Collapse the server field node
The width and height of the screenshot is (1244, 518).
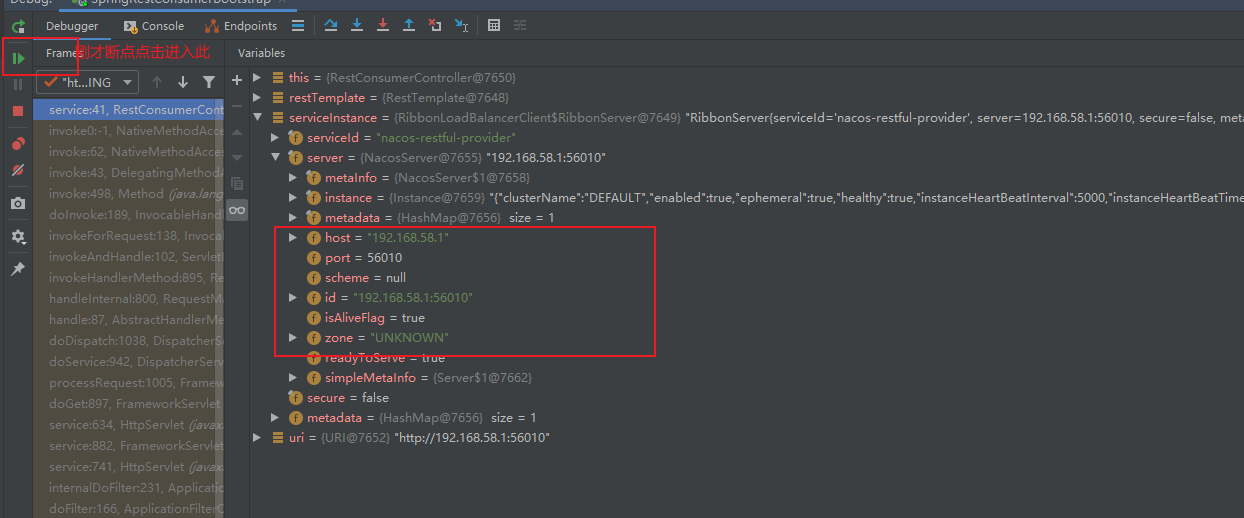[275, 158]
